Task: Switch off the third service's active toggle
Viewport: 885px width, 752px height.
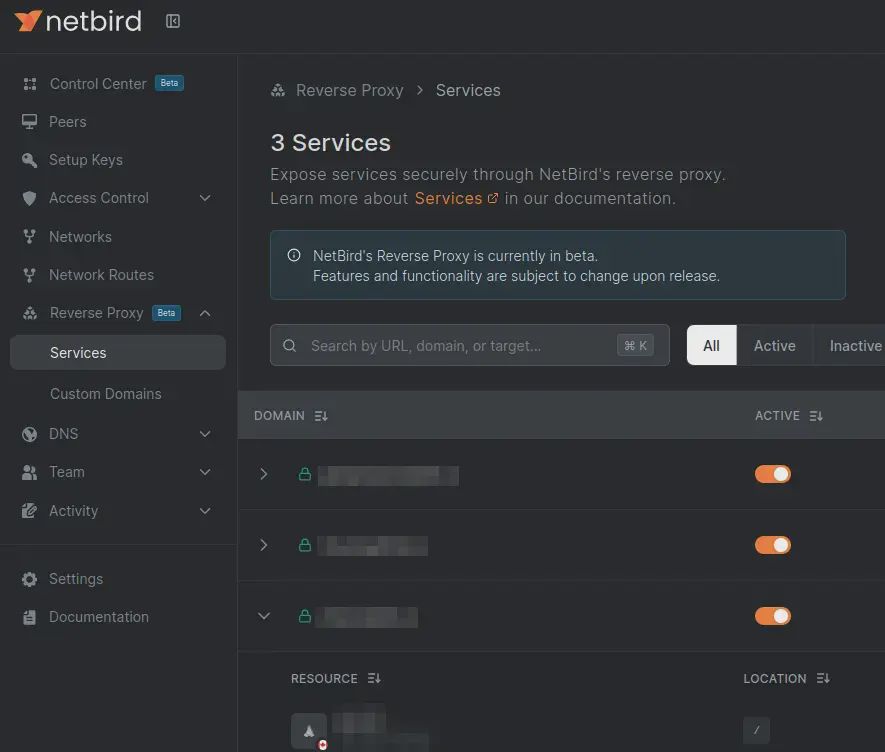Action: (x=772, y=616)
